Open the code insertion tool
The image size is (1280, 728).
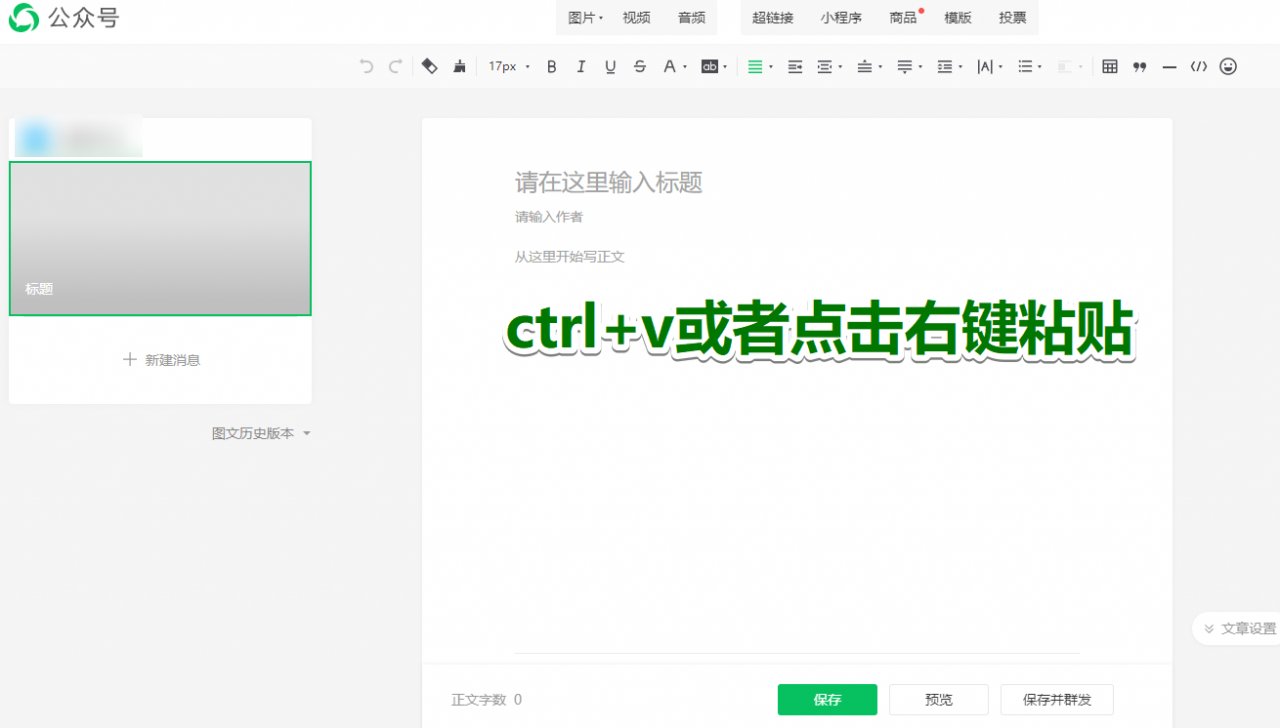(1199, 66)
